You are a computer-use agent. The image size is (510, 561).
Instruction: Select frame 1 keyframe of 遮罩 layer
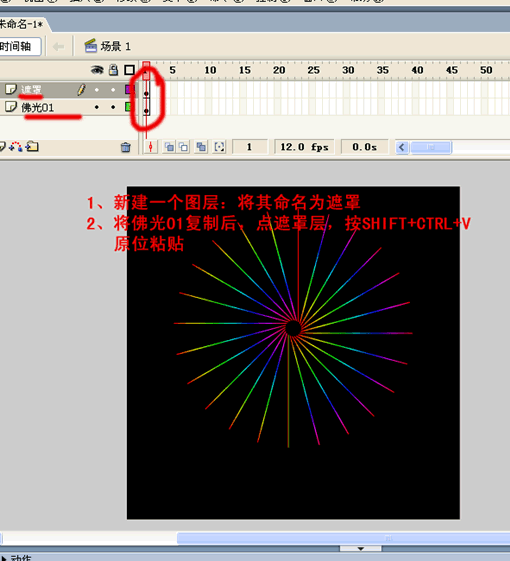click(x=146, y=90)
